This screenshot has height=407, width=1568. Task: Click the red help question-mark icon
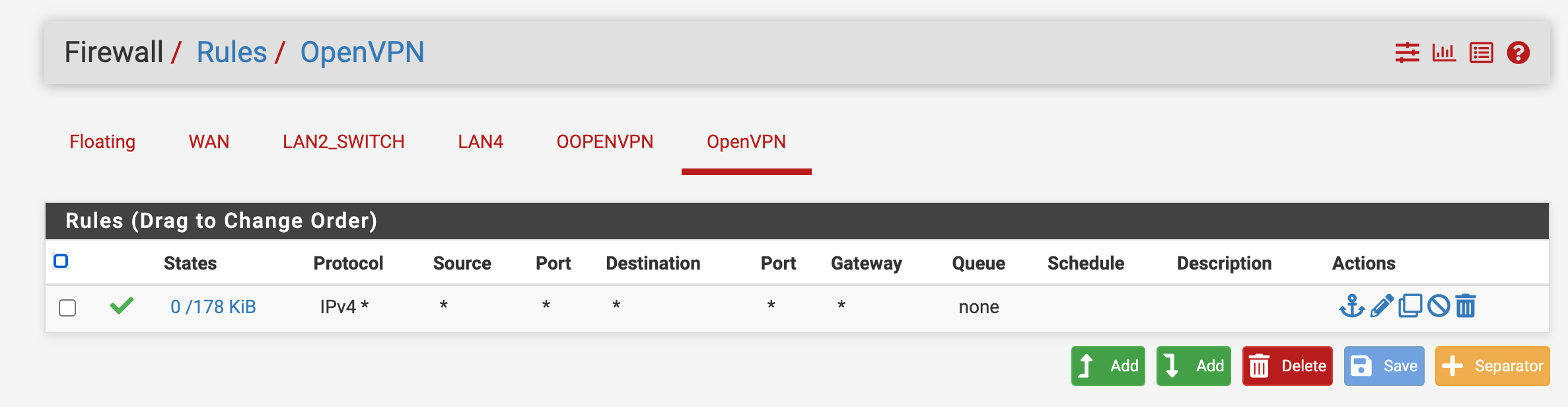(1518, 52)
